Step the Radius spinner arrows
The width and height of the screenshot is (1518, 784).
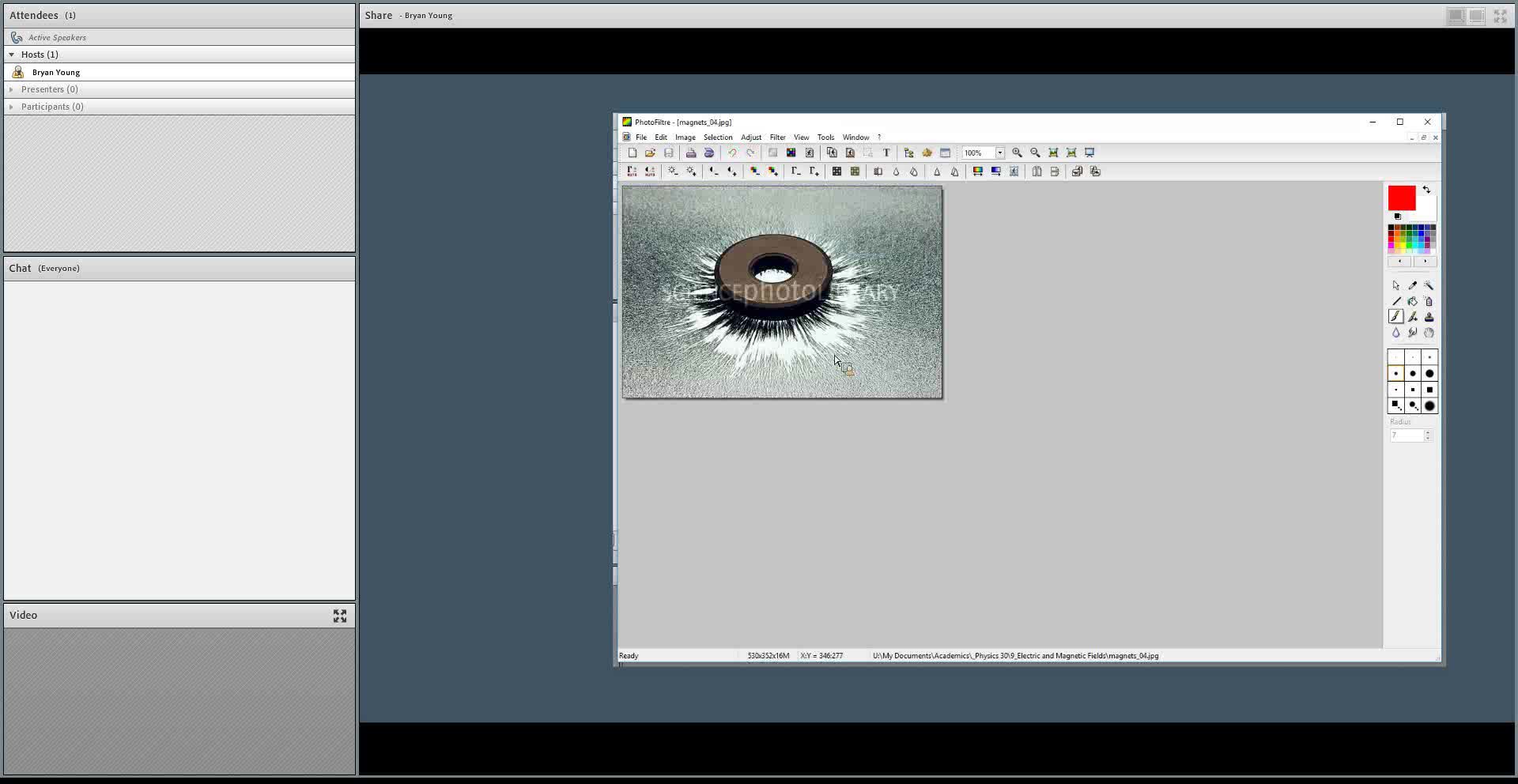pyautogui.click(x=1428, y=435)
